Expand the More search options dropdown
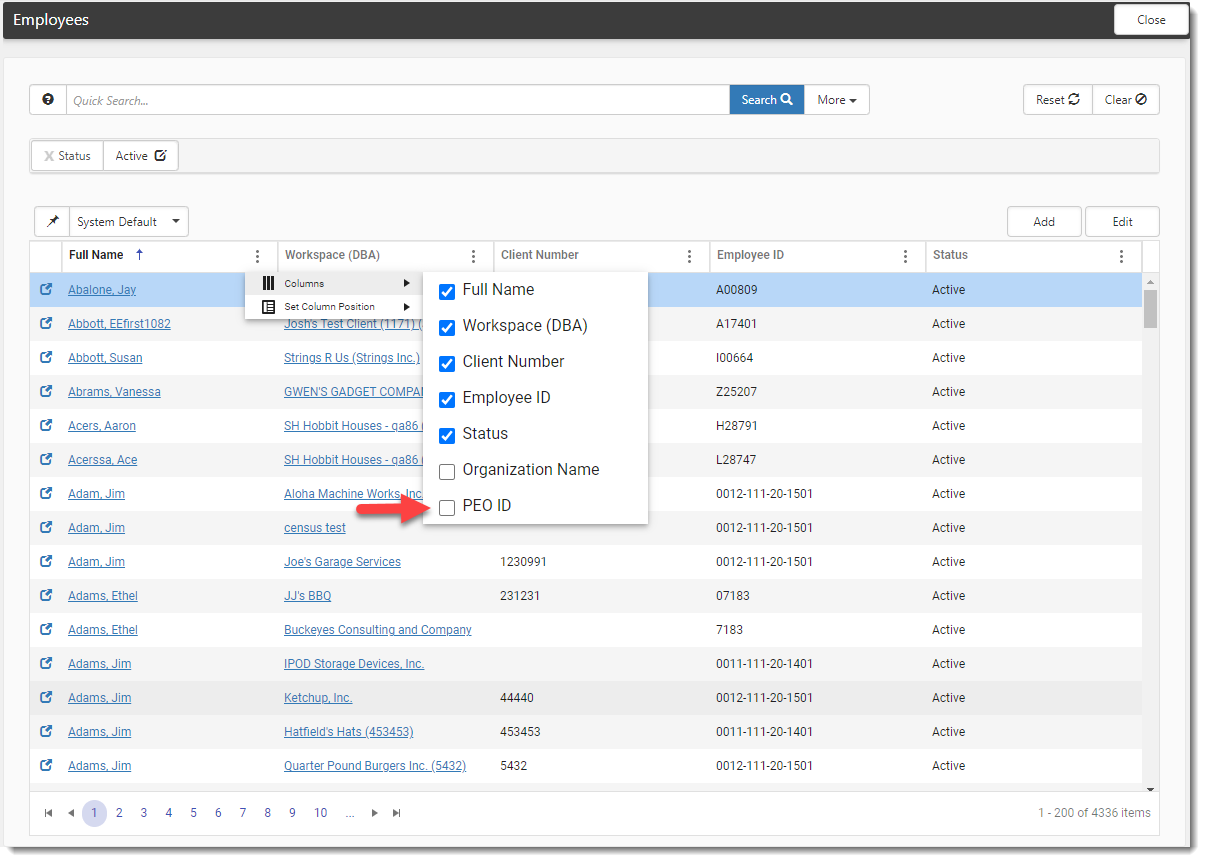 837,100
